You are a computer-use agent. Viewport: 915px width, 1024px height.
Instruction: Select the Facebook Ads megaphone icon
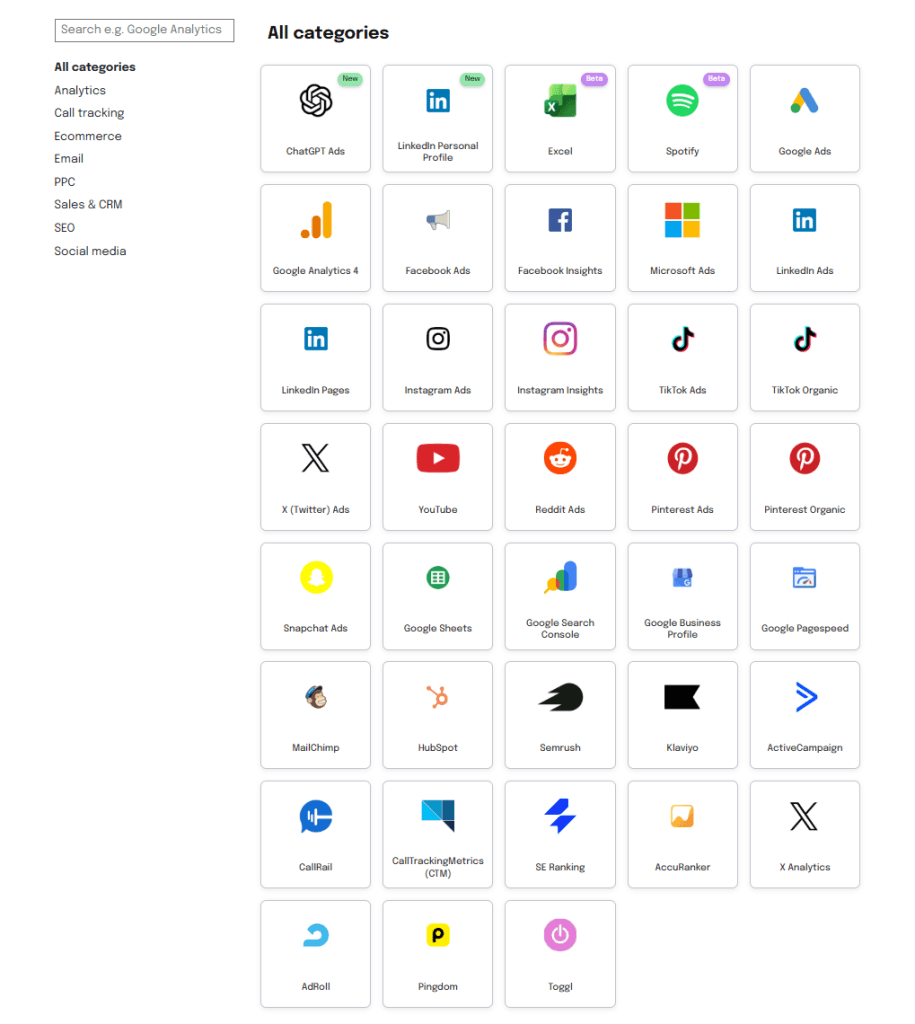pos(438,220)
